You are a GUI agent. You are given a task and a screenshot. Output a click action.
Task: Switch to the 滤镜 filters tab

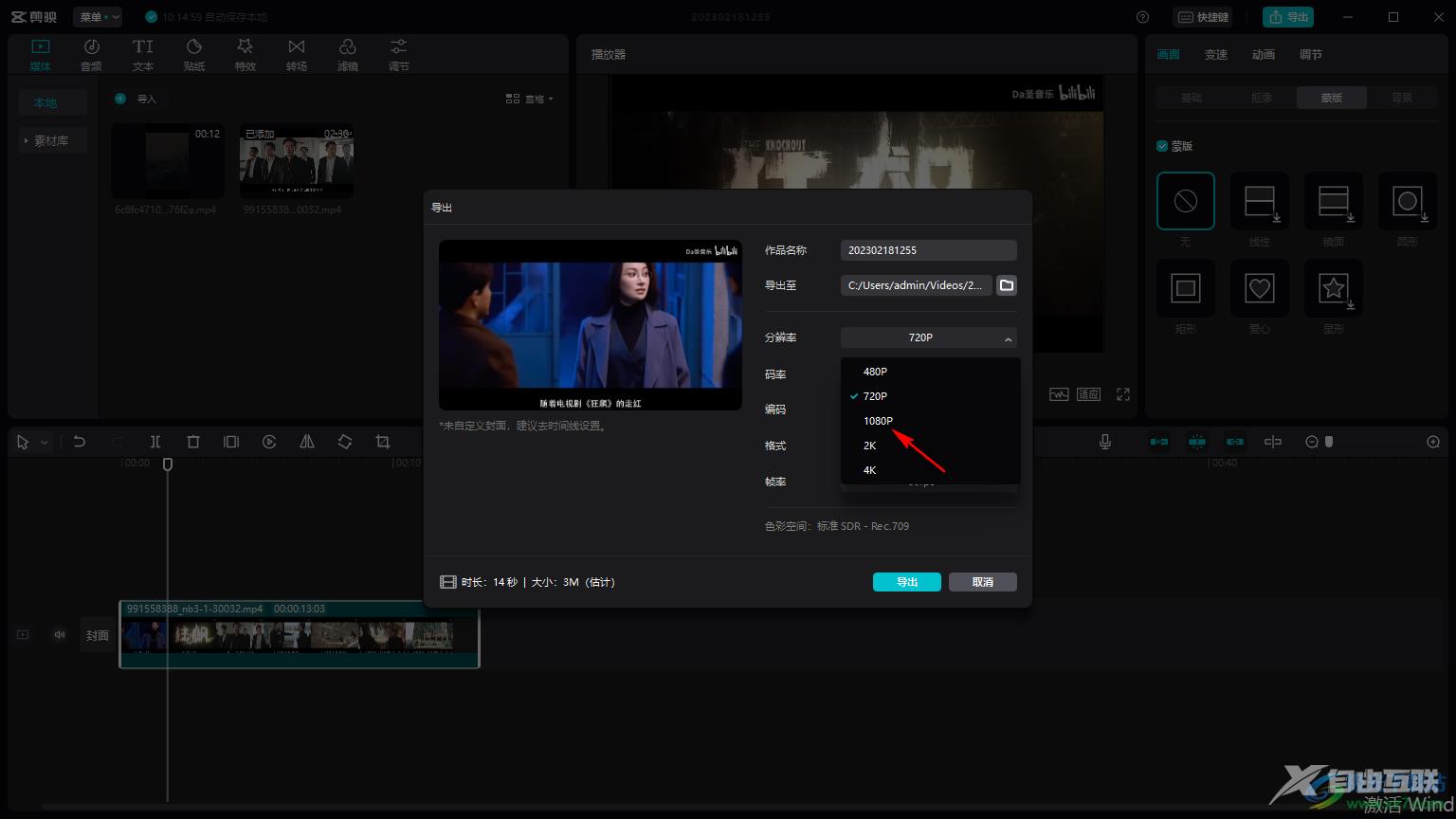coord(348,55)
